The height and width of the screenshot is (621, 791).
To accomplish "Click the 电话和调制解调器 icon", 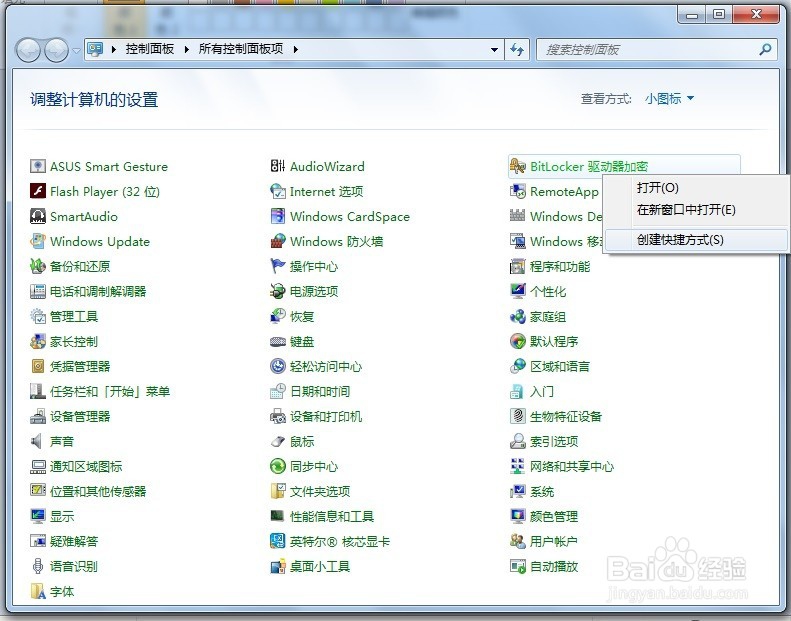I will tap(38, 291).
